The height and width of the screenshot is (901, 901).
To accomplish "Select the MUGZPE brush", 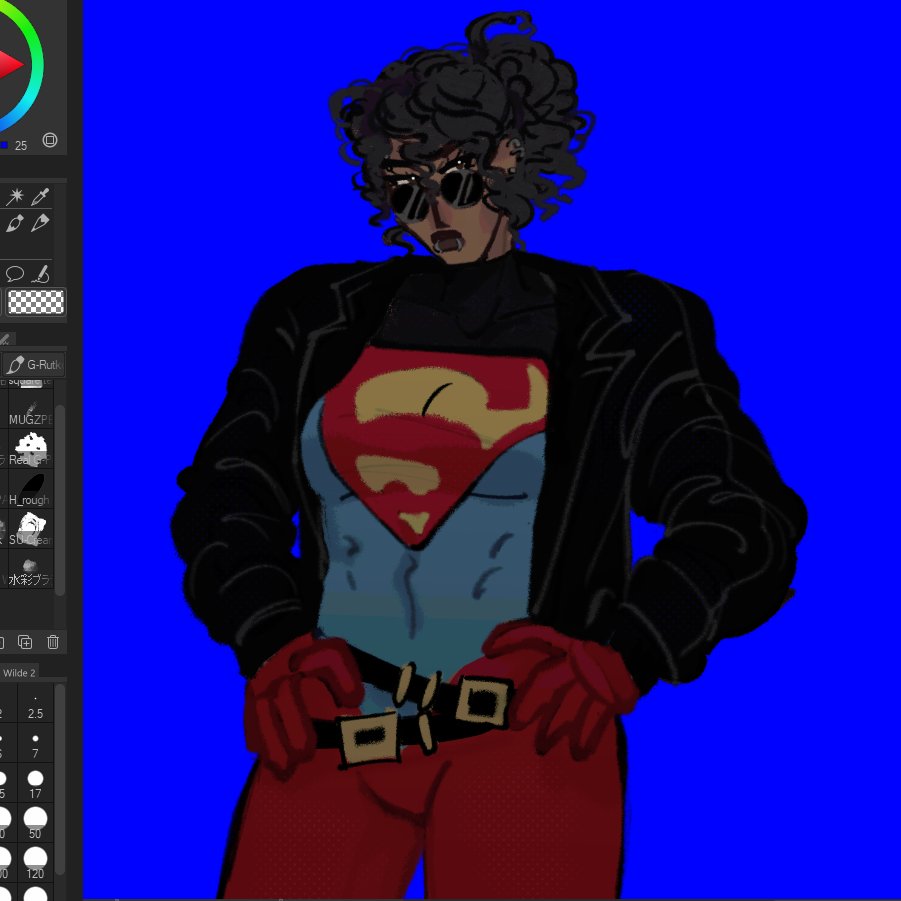I will click(30, 409).
